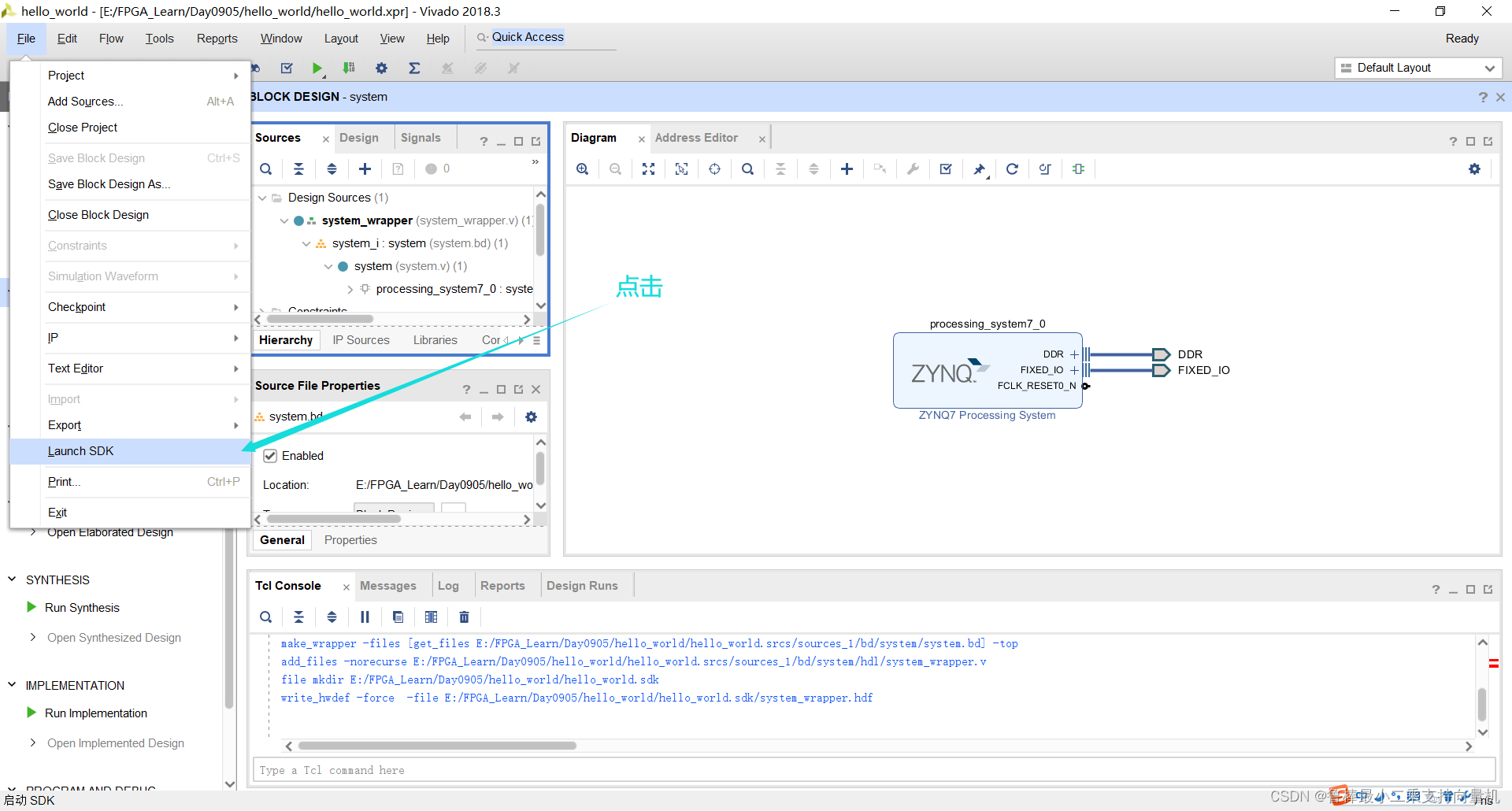Click Add Sources in File menu
Viewport: 1512px width, 811px height.
131,102
